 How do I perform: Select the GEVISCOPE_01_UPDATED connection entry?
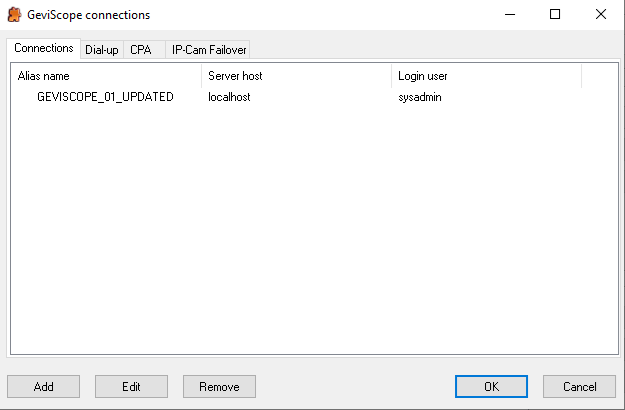point(105,97)
